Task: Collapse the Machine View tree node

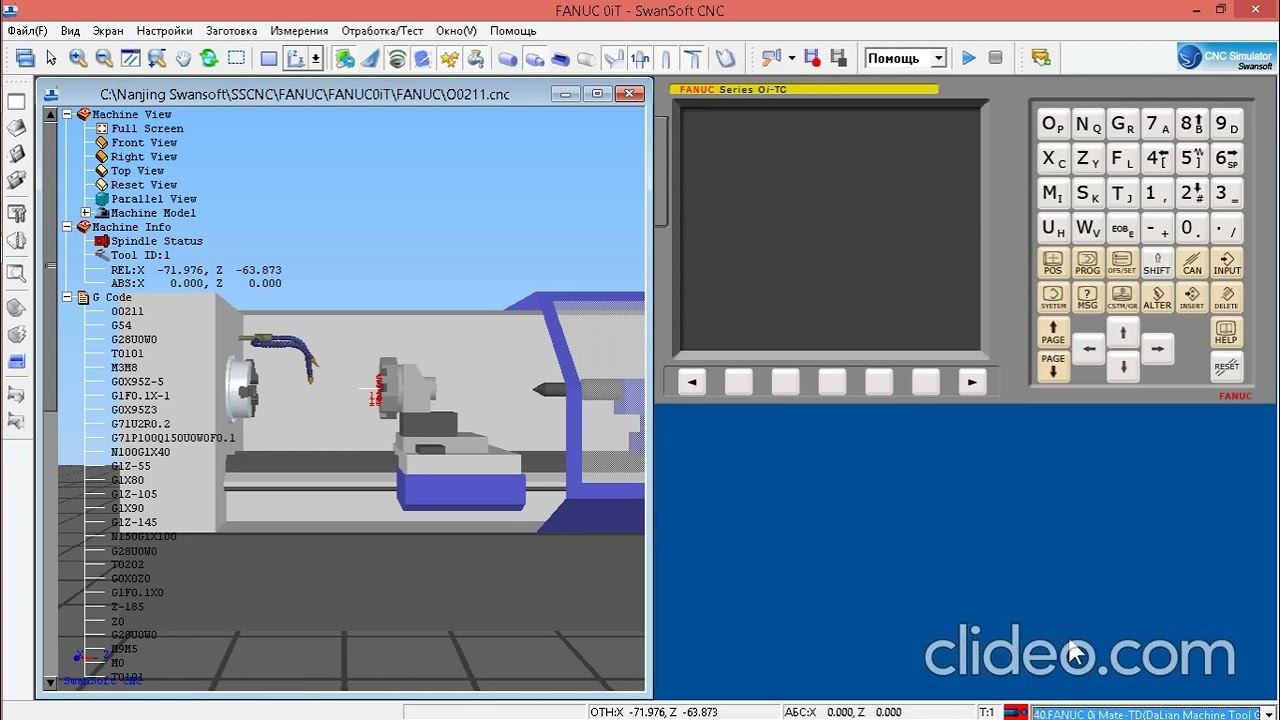Action: pyautogui.click(x=68, y=114)
